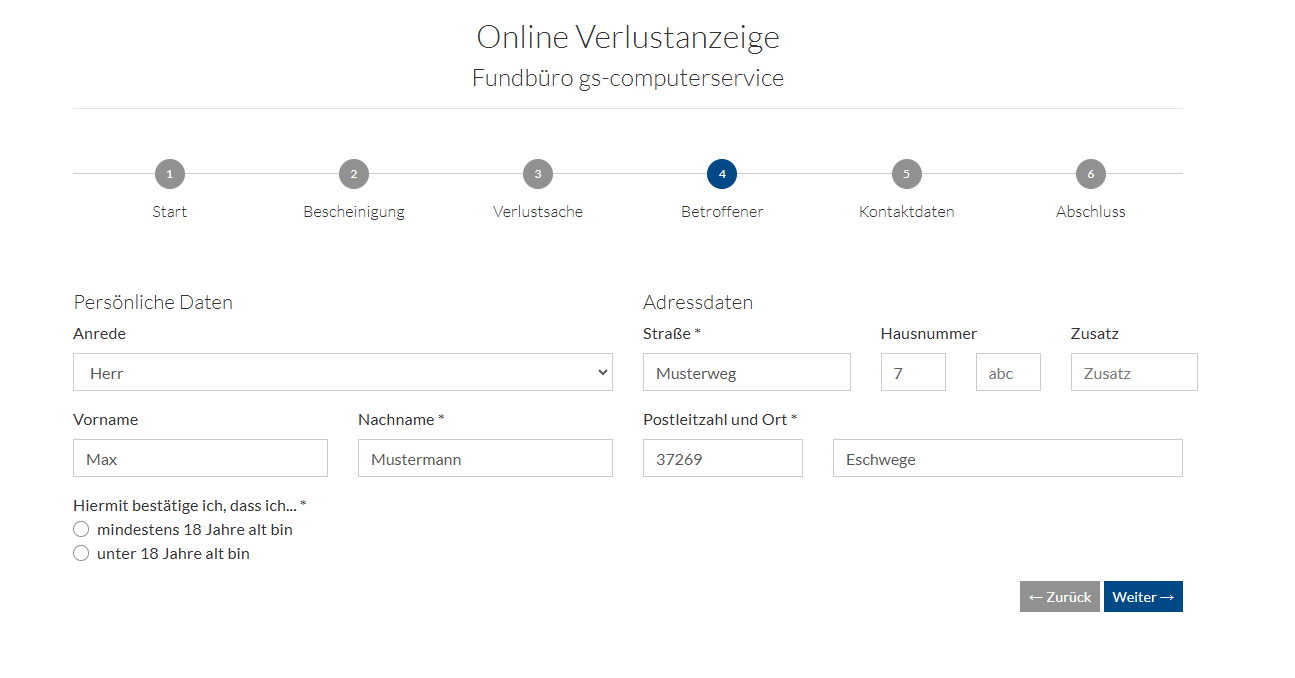Select the Hausnummer field containing 7

912,373
